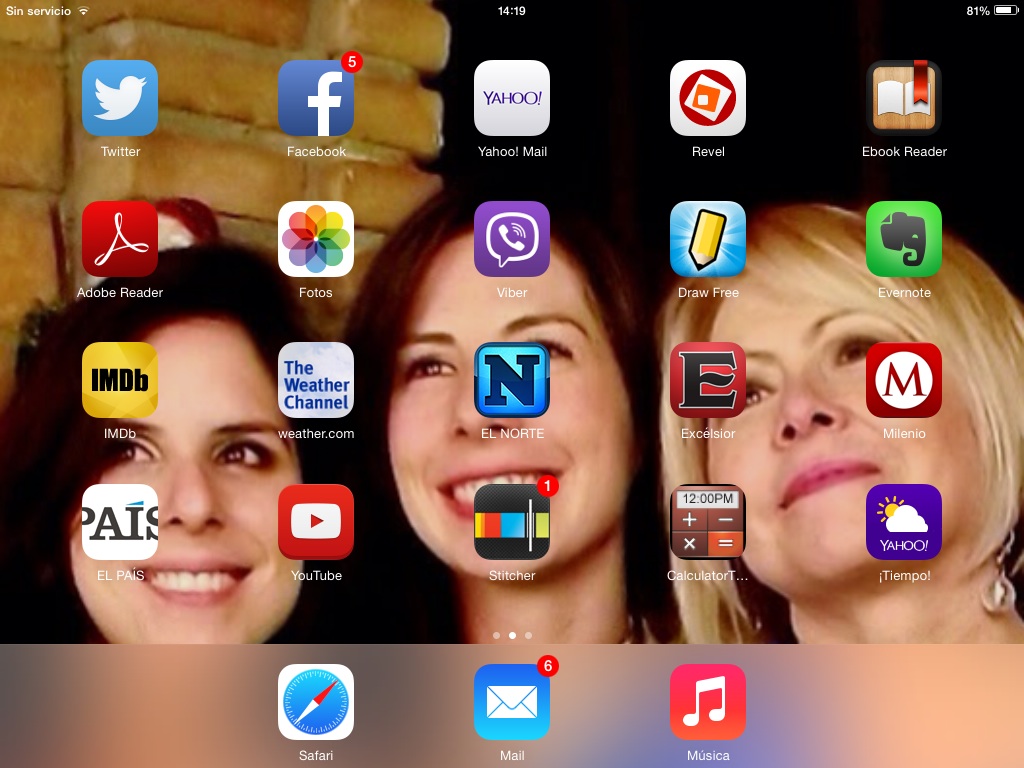Launch the EL PAÍS app

pyautogui.click(x=120, y=522)
